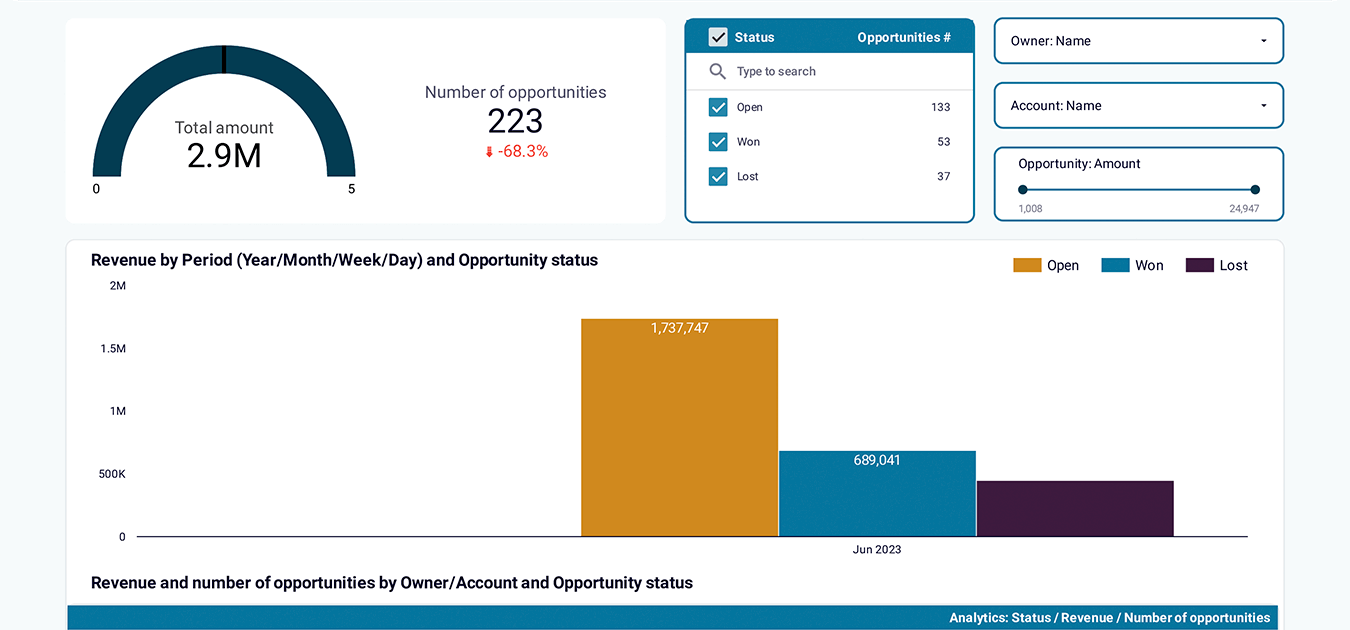Toggle the Status select-all checkbox
This screenshot has height=630, width=1350.
(x=718, y=37)
